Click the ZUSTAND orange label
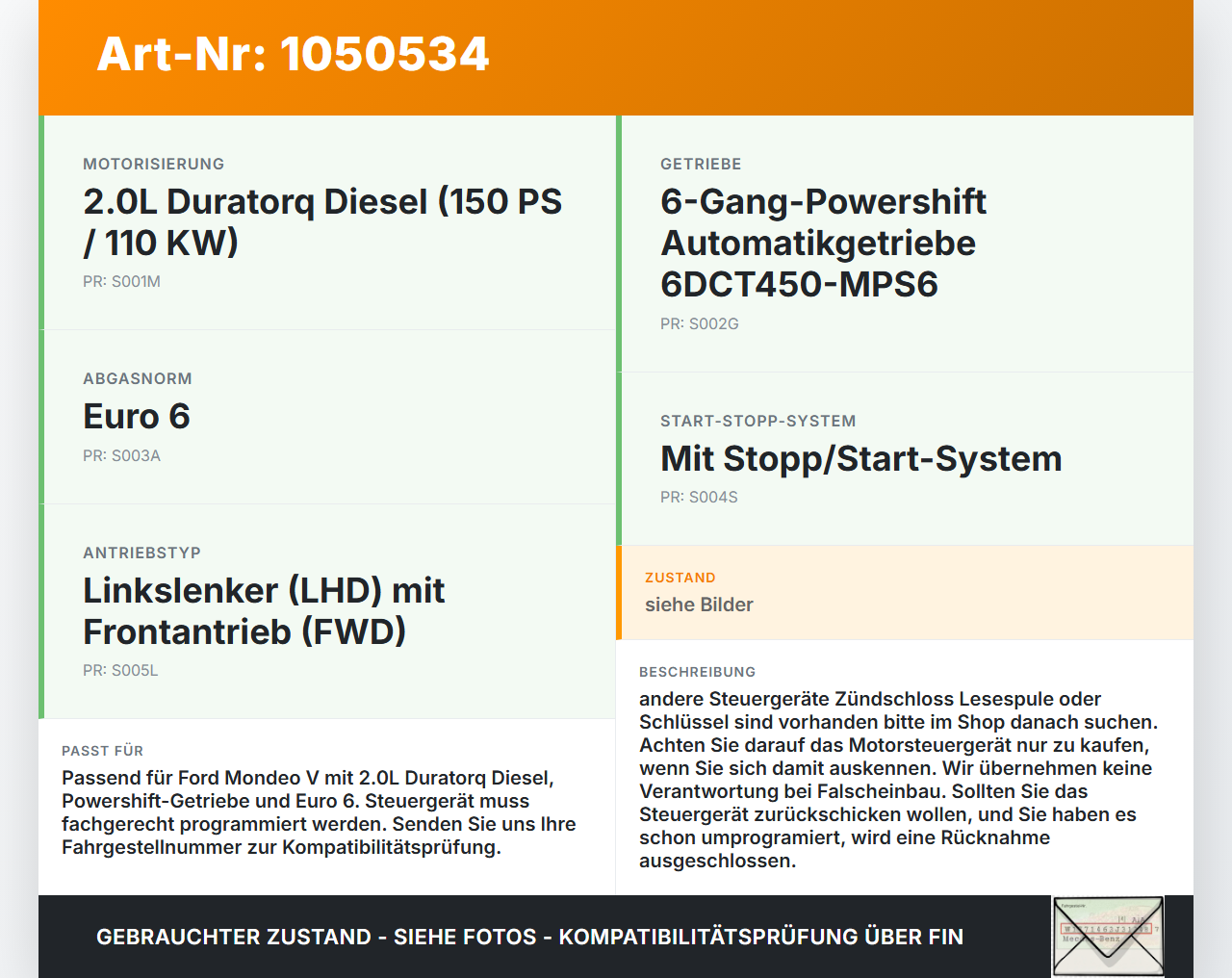This screenshot has height=978, width=1232. (680, 578)
